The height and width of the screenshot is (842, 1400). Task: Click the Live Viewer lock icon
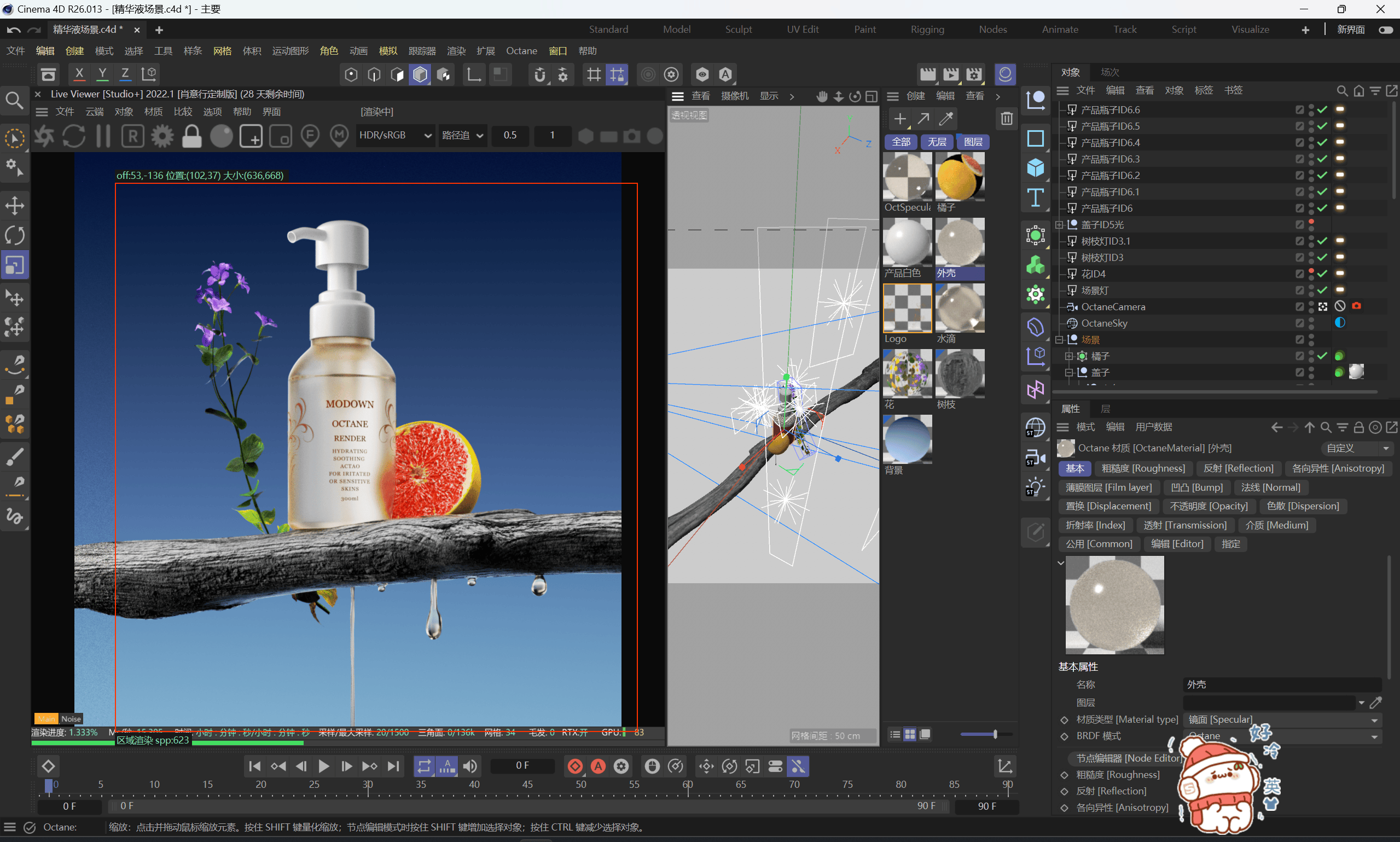(191, 136)
